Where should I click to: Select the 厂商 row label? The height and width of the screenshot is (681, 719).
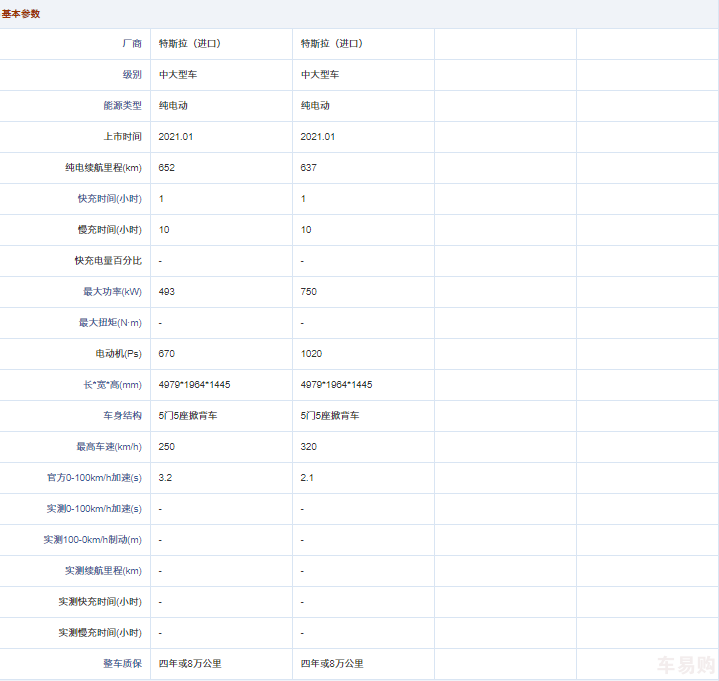tap(132, 44)
